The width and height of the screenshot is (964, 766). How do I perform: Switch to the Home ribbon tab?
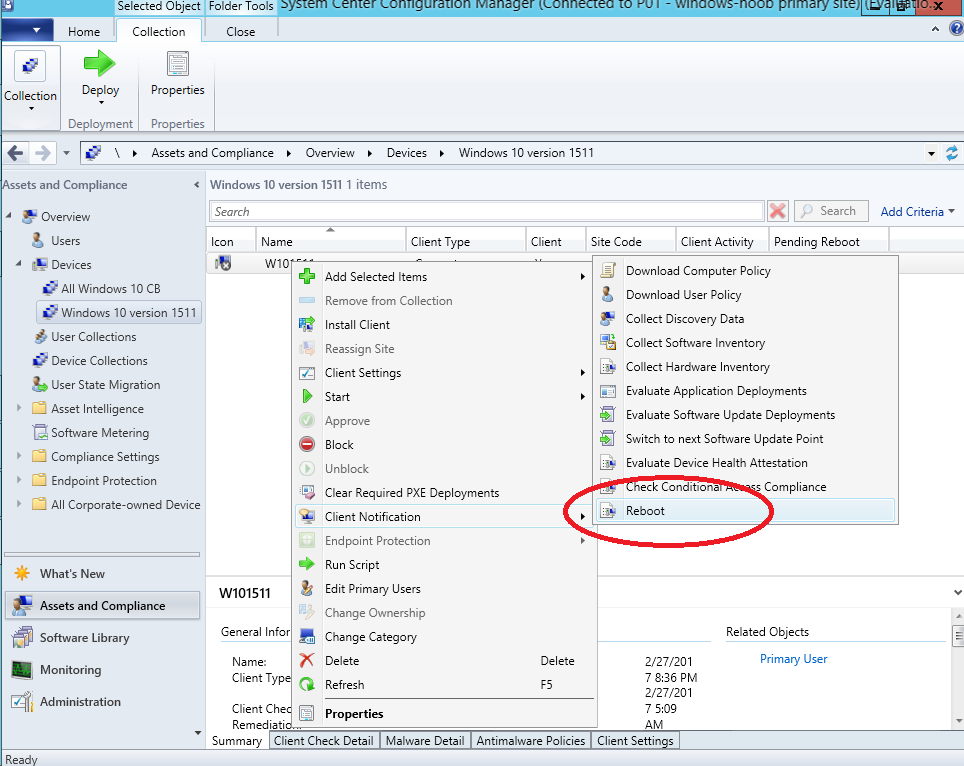(84, 31)
